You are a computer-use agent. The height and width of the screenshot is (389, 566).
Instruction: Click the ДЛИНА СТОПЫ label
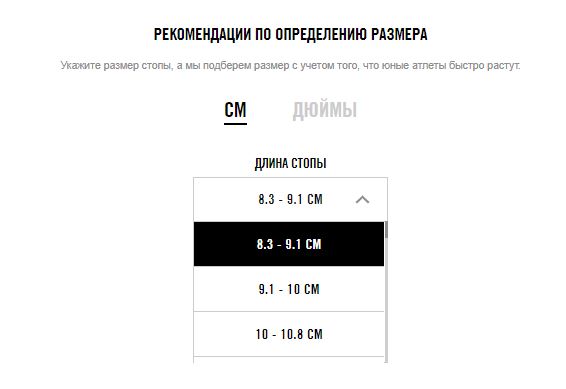point(291,163)
